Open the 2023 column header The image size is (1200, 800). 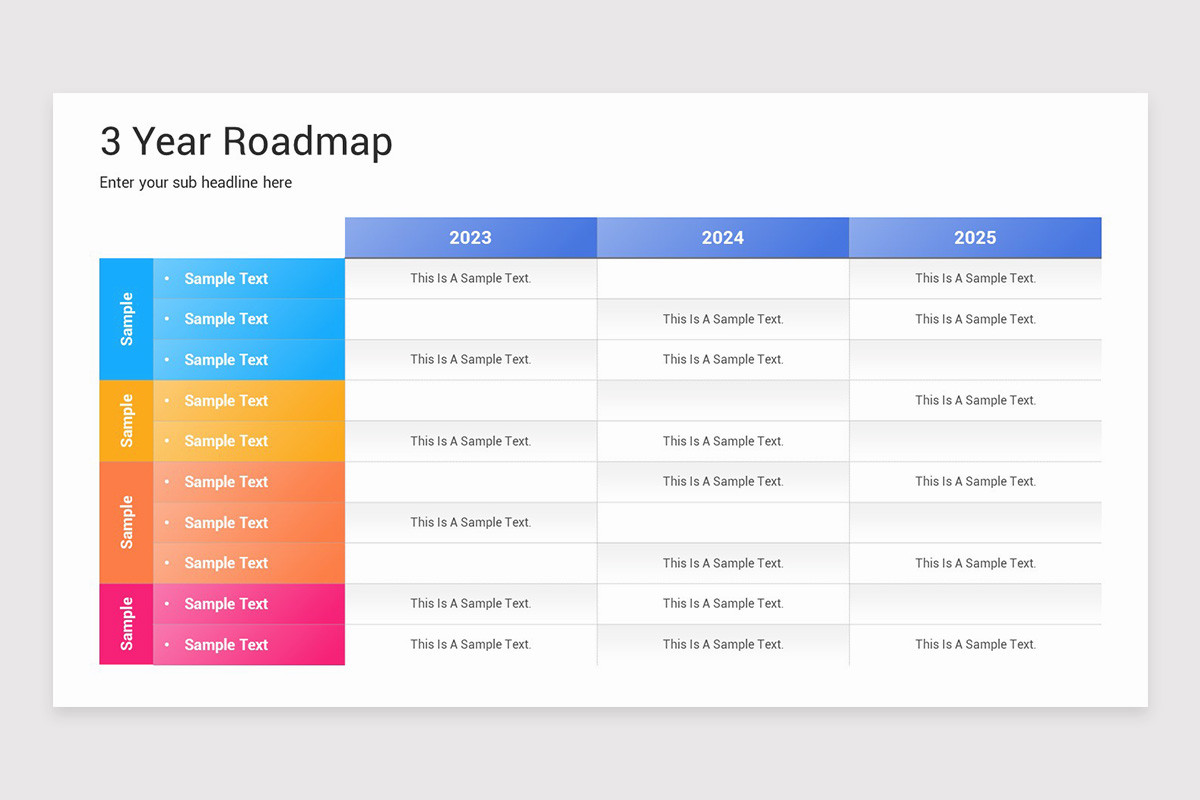point(470,237)
